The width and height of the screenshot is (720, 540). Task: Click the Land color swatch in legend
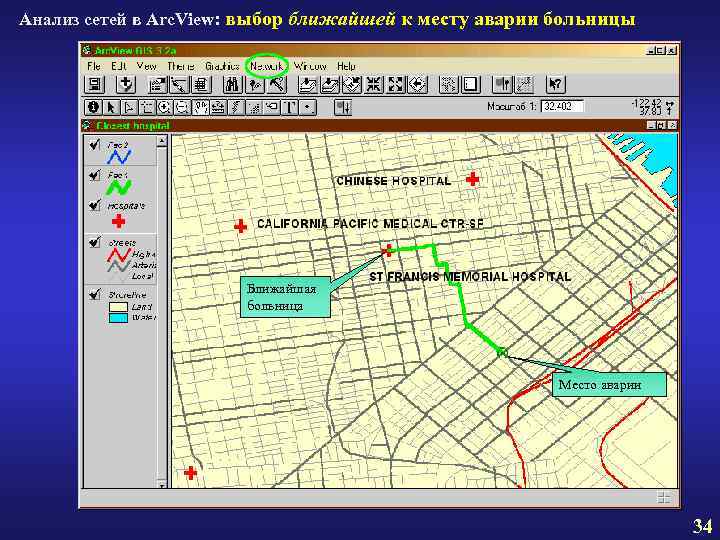118,307
